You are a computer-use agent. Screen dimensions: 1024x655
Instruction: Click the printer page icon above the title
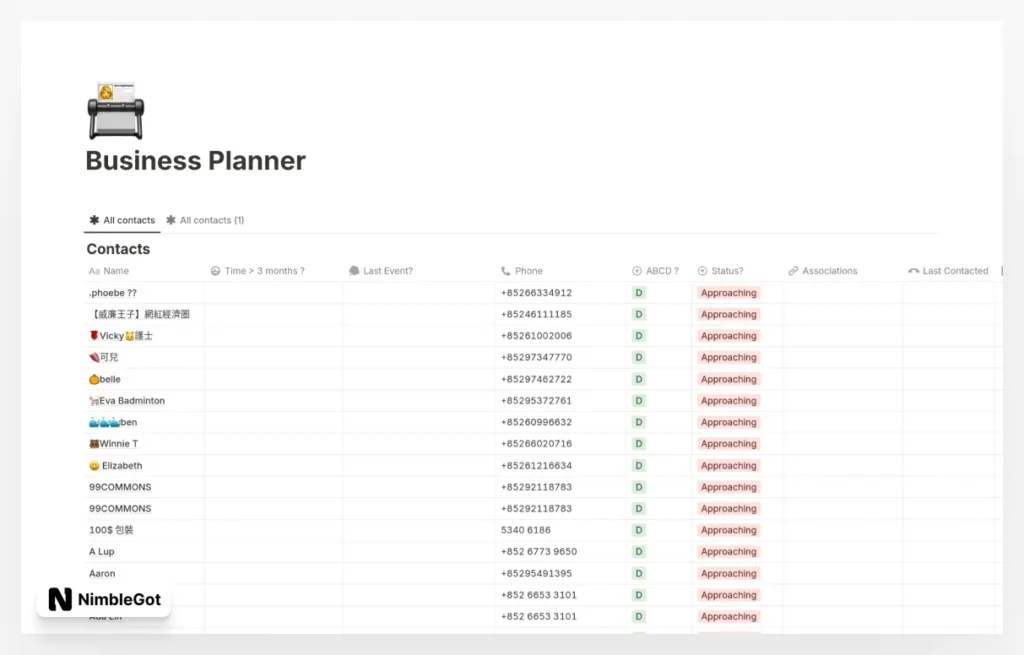116,111
